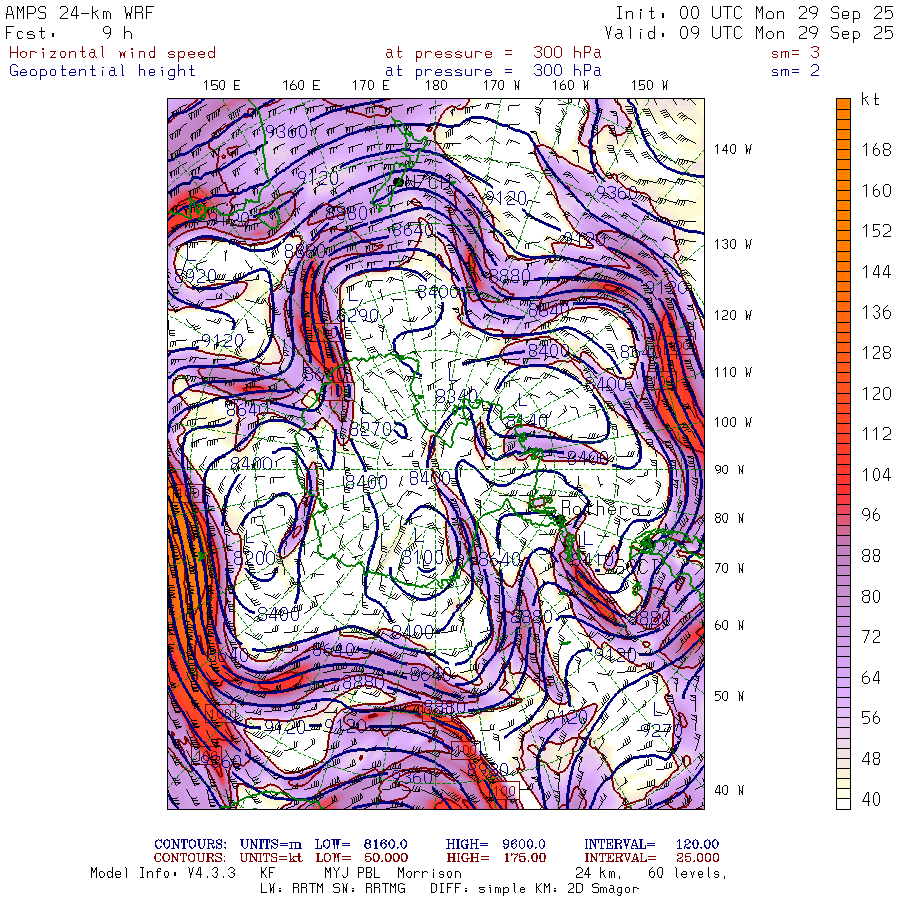Click the "AMPS 24-km WRF" title

(x=80, y=13)
